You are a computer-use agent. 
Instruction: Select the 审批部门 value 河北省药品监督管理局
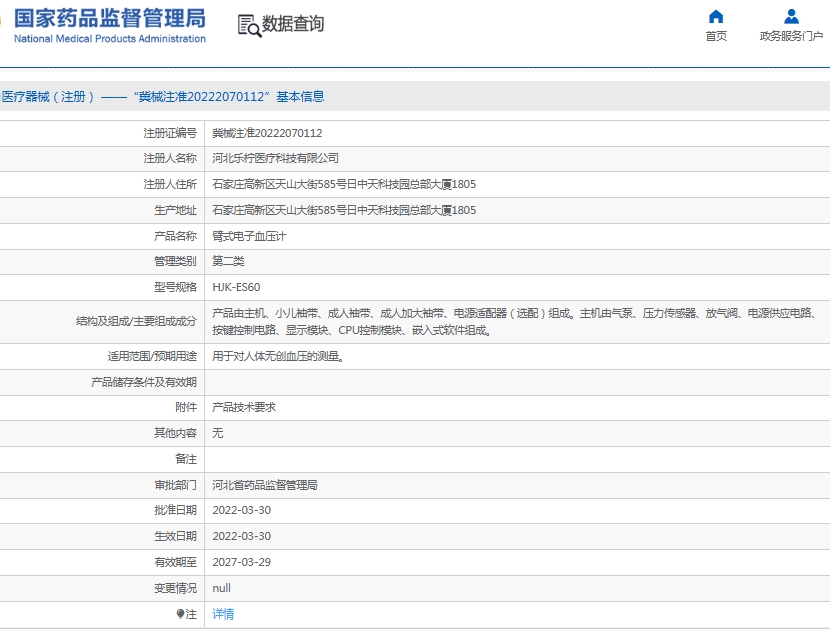[x=266, y=484]
